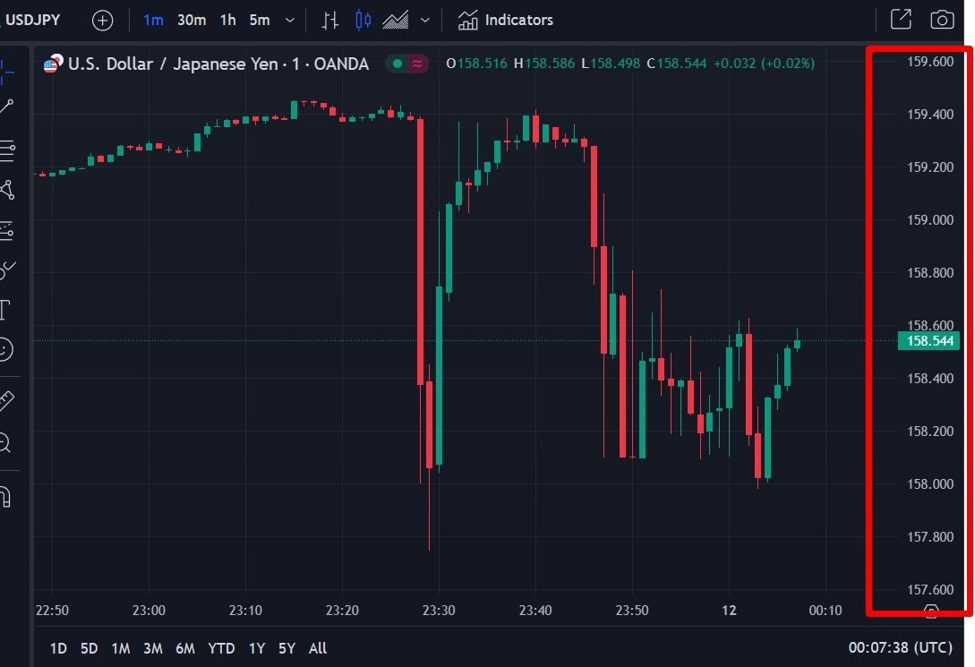Switch to the 1h timeframe
The width and height of the screenshot is (975, 667).
pyautogui.click(x=228, y=20)
